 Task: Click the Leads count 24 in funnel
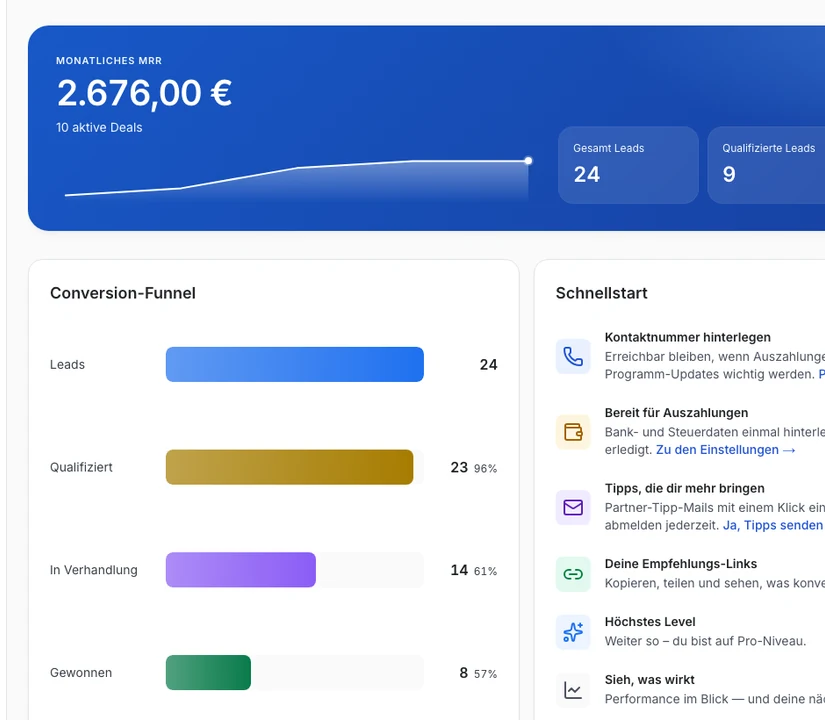tap(488, 365)
